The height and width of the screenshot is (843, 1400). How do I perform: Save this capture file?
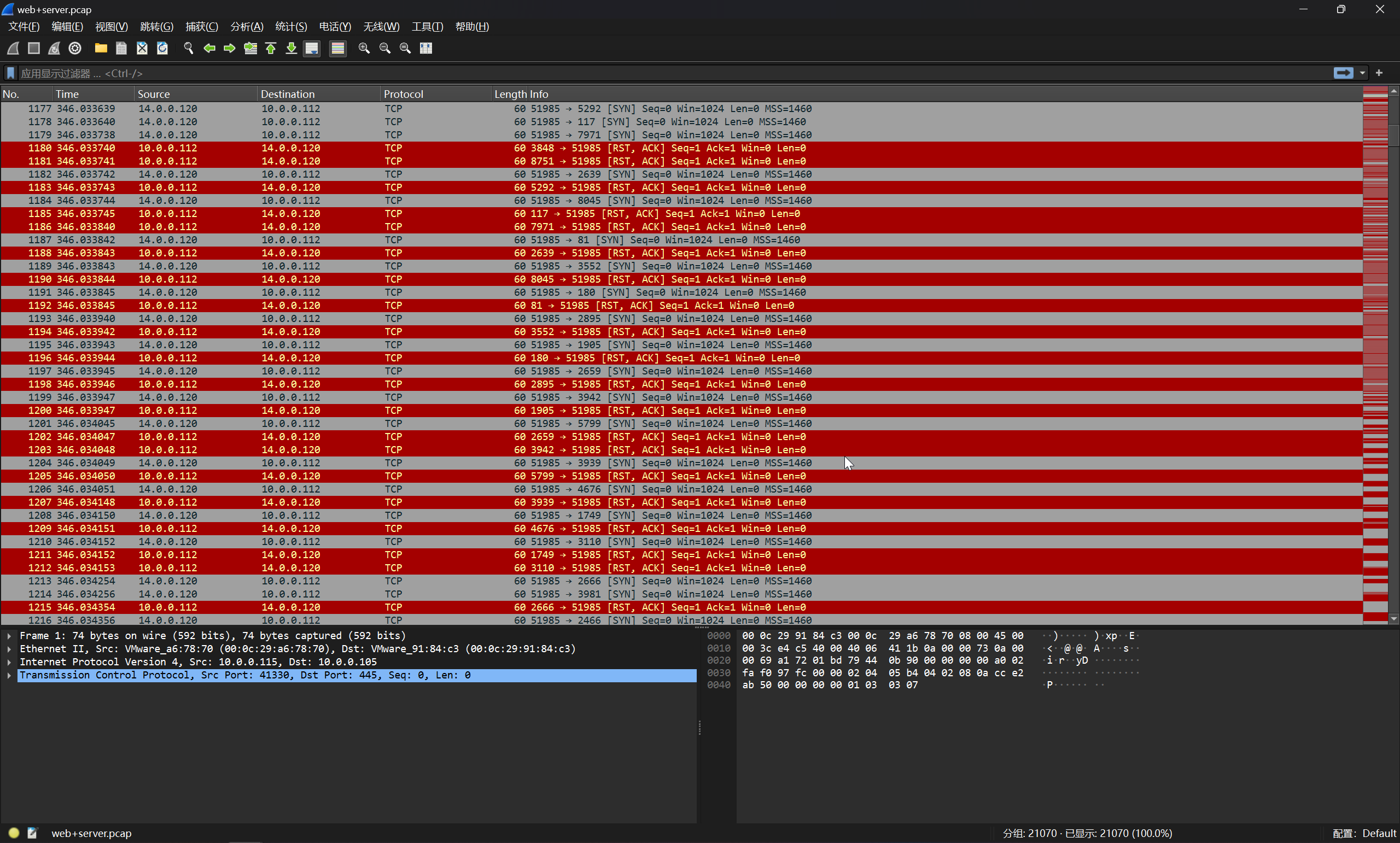(121, 48)
